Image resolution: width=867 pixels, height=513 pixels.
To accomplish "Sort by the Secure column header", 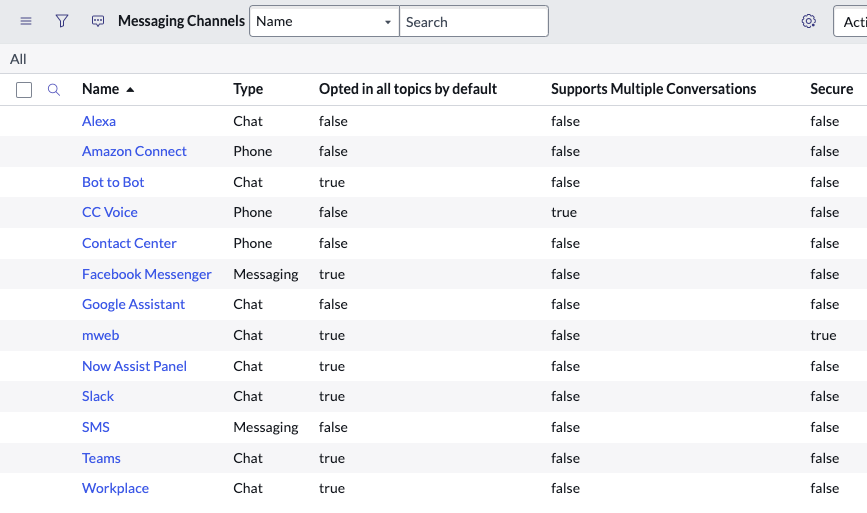I will tap(832, 89).
